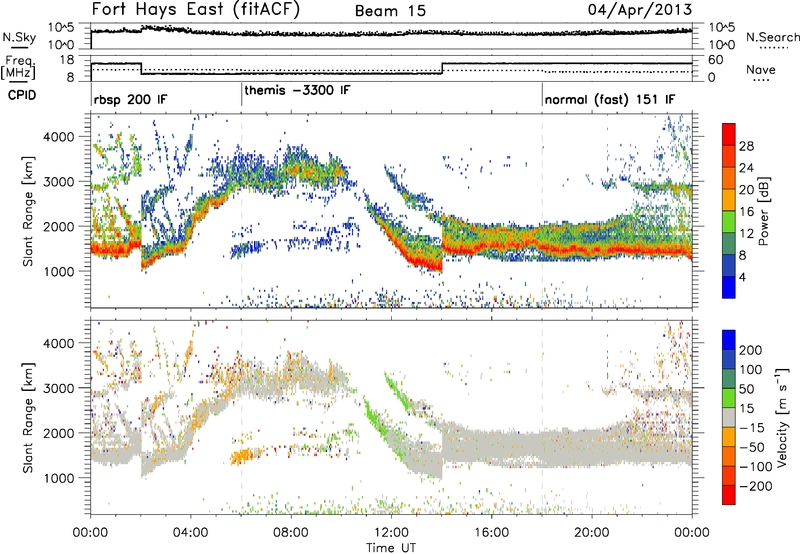Click the 'themis -3300 IF' CPID marker
800x554 pixels.
297,90
